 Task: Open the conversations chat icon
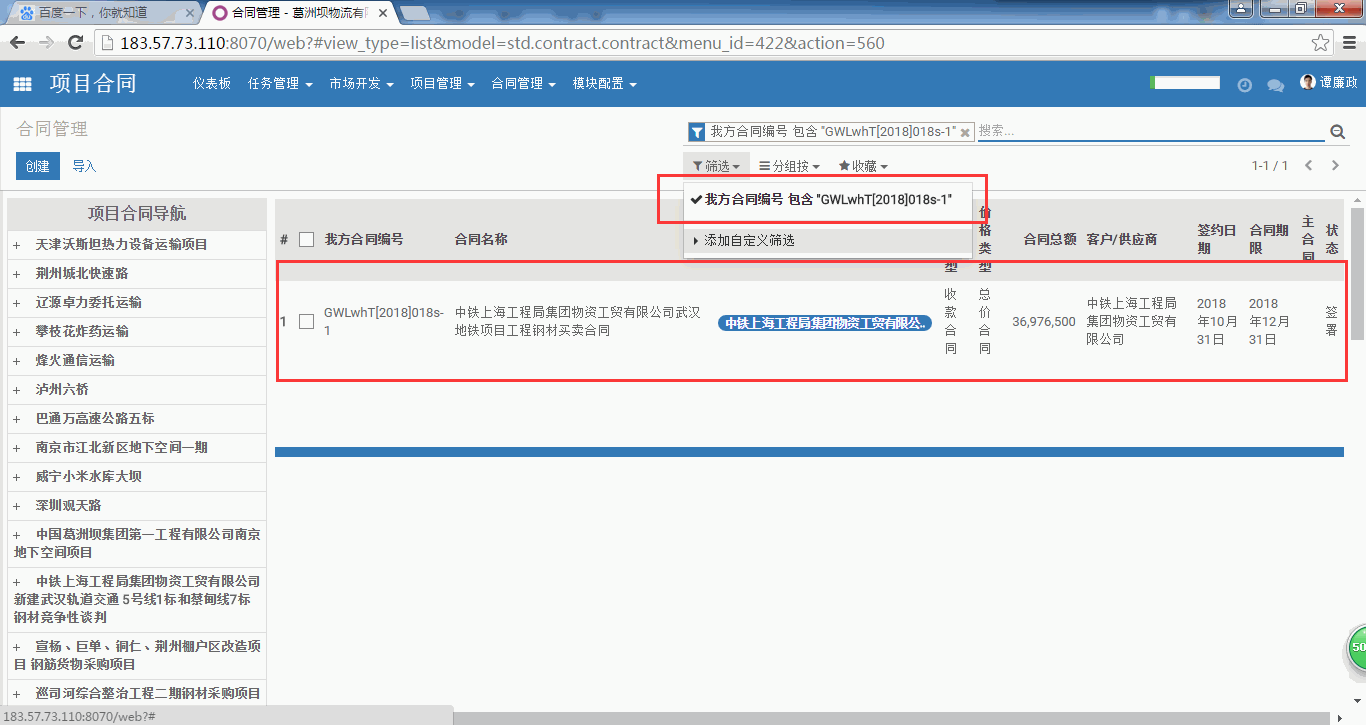pyautogui.click(x=1275, y=85)
